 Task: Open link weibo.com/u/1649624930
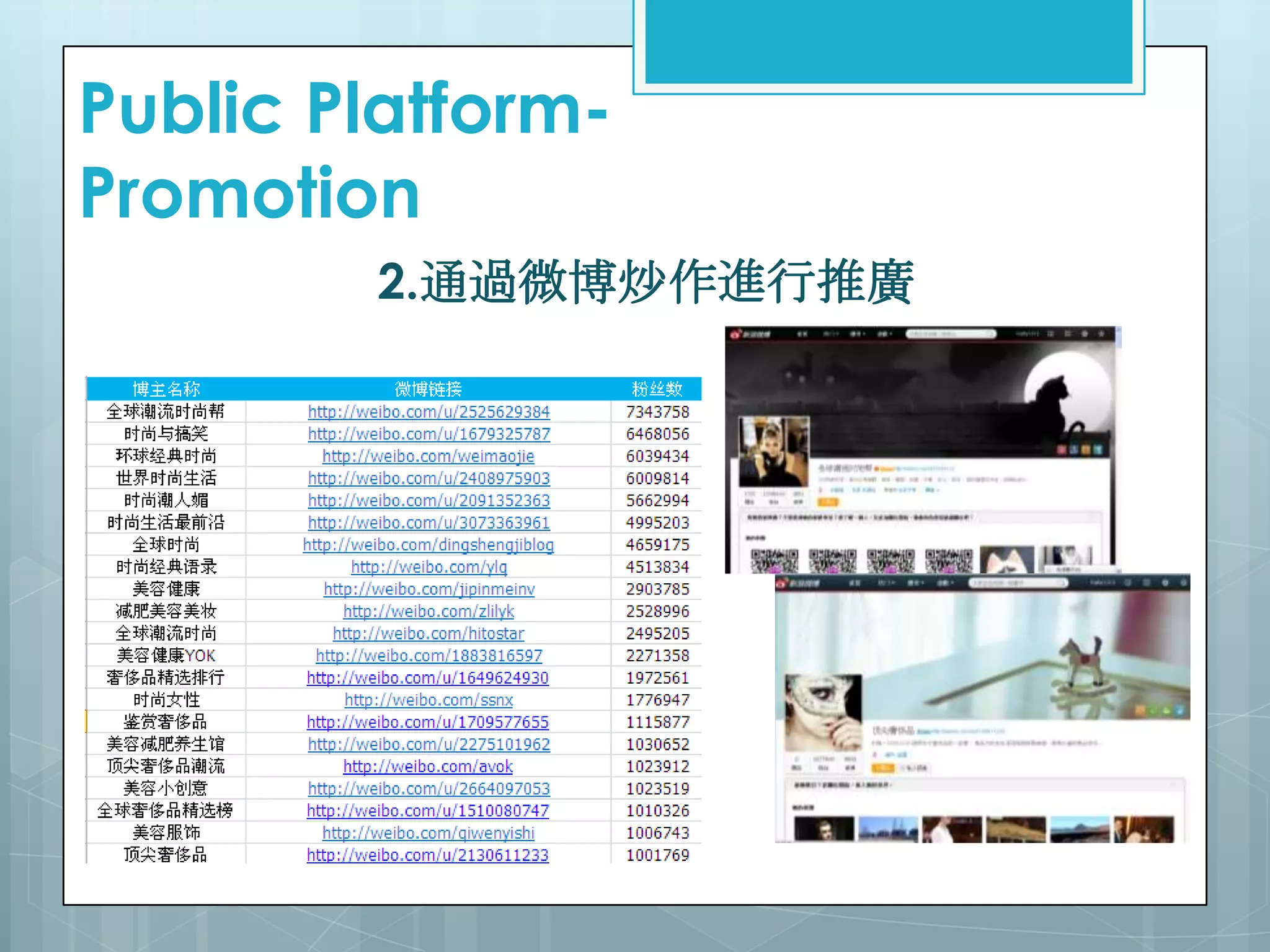click(x=427, y=678)
